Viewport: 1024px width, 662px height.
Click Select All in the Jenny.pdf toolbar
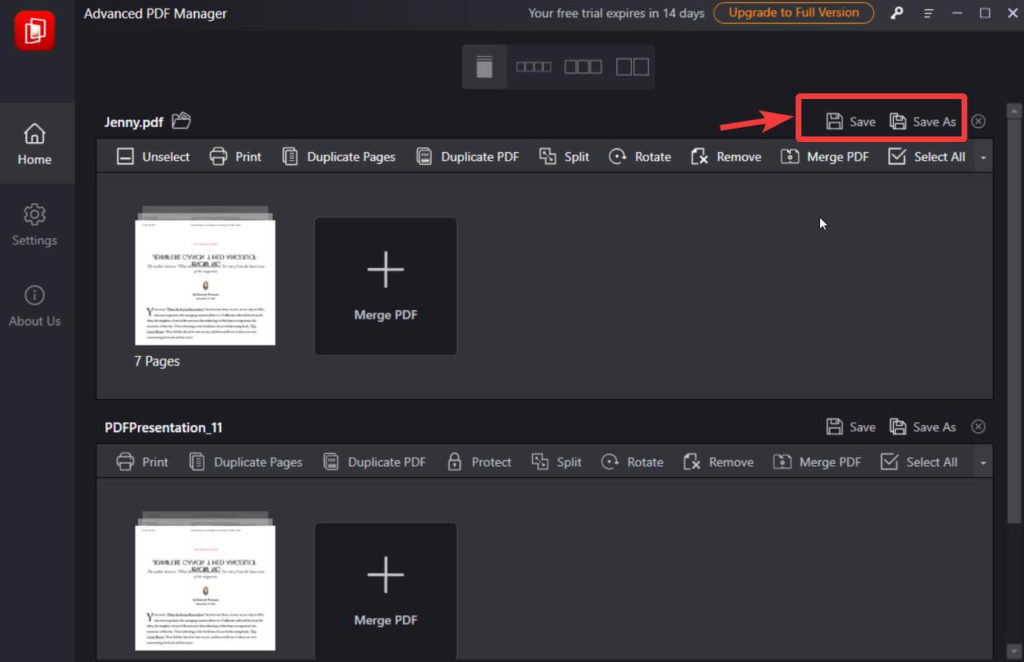(x=927, y=157)
